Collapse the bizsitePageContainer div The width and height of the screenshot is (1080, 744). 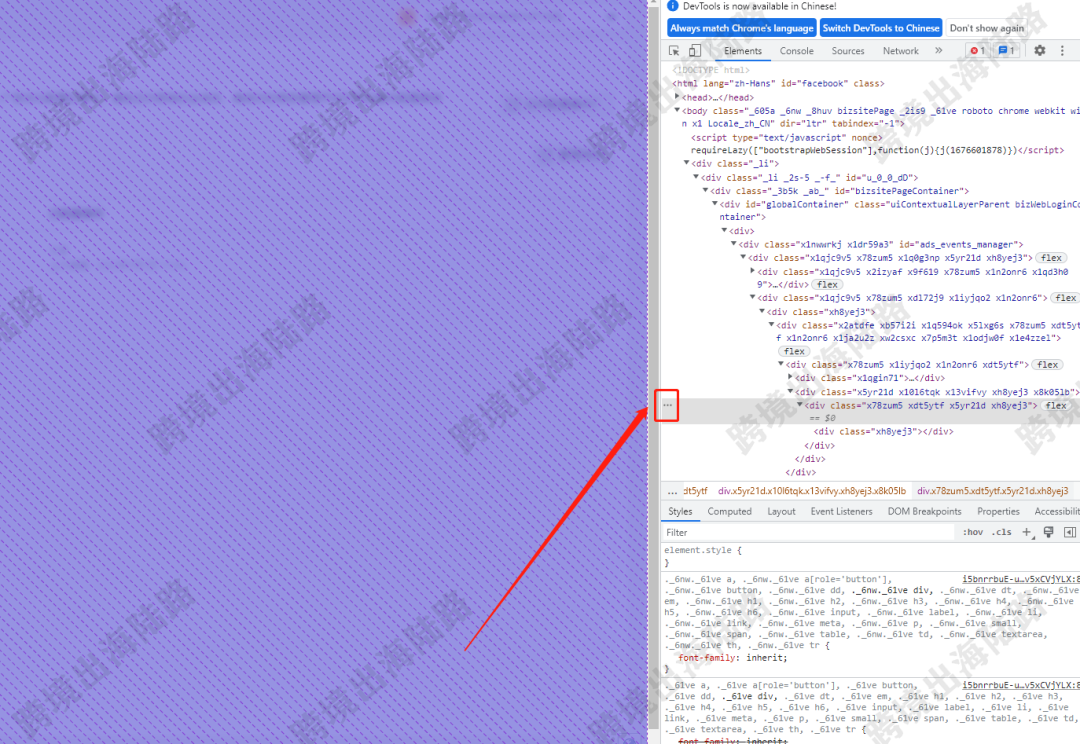pyautogui.click(x=705, y=190)
